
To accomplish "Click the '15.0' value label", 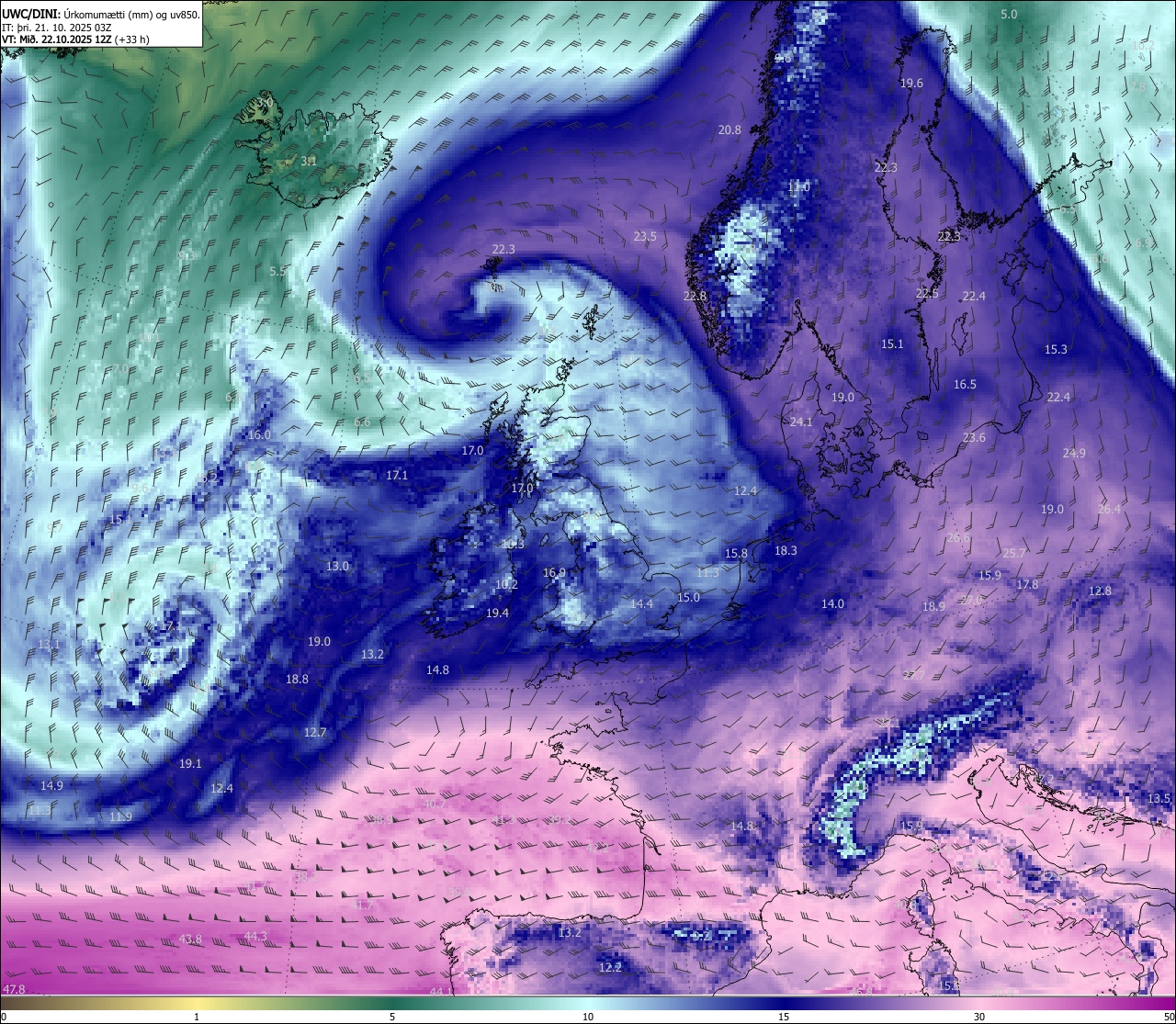I will [688, 597].
